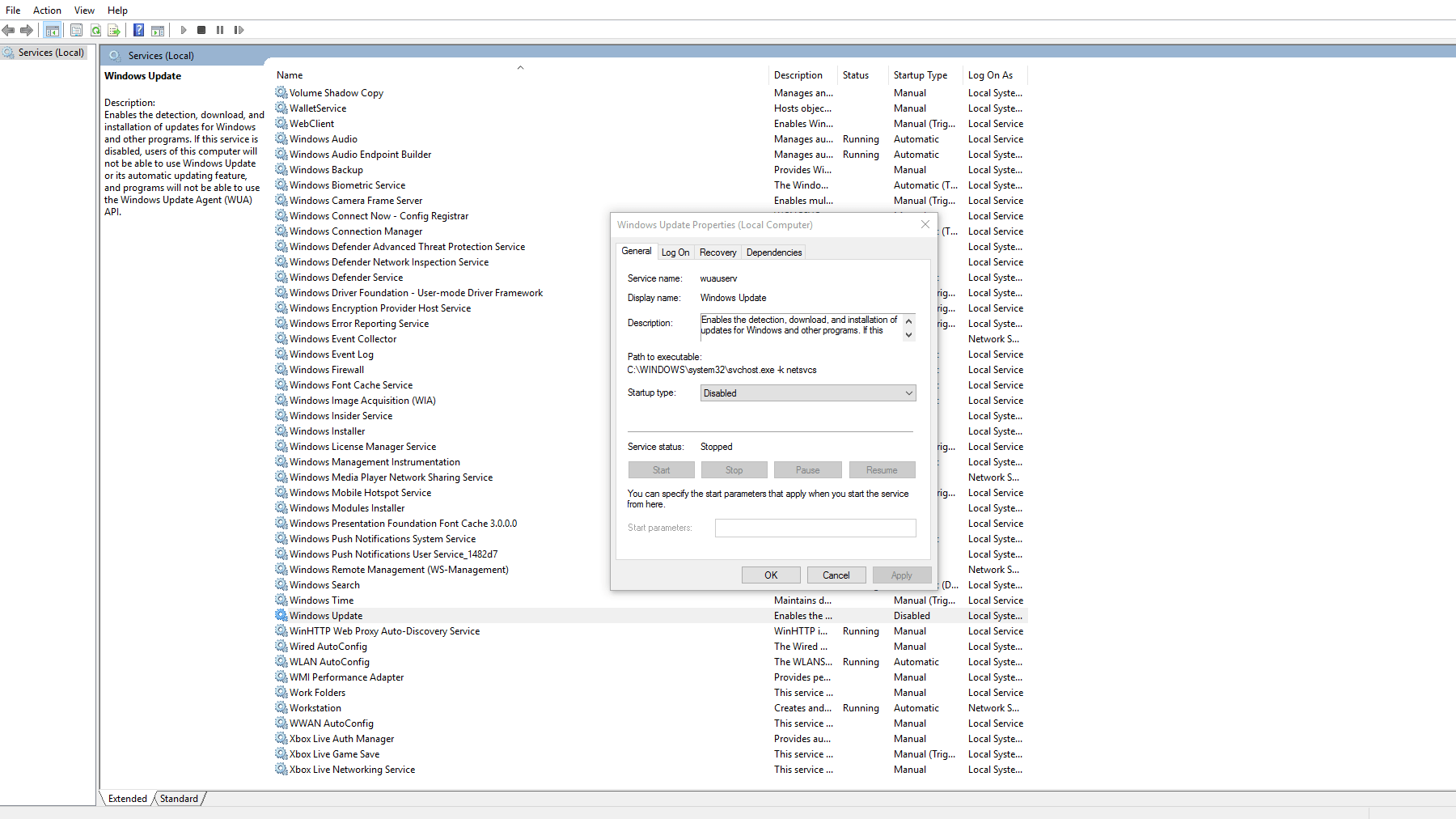Sort by the Log On As column header
Image resolution: width=1456 pixels, height=819 pixels.
995,75
